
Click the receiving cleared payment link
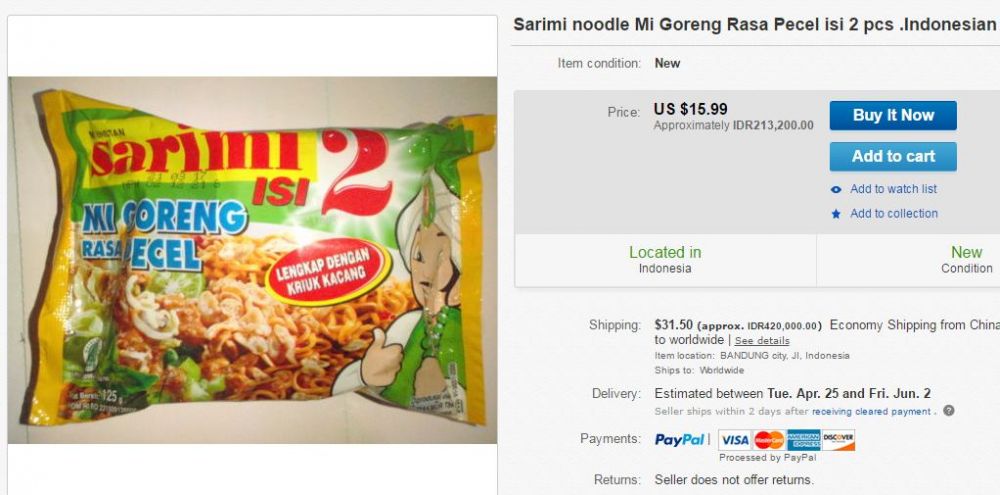point(871,412)
